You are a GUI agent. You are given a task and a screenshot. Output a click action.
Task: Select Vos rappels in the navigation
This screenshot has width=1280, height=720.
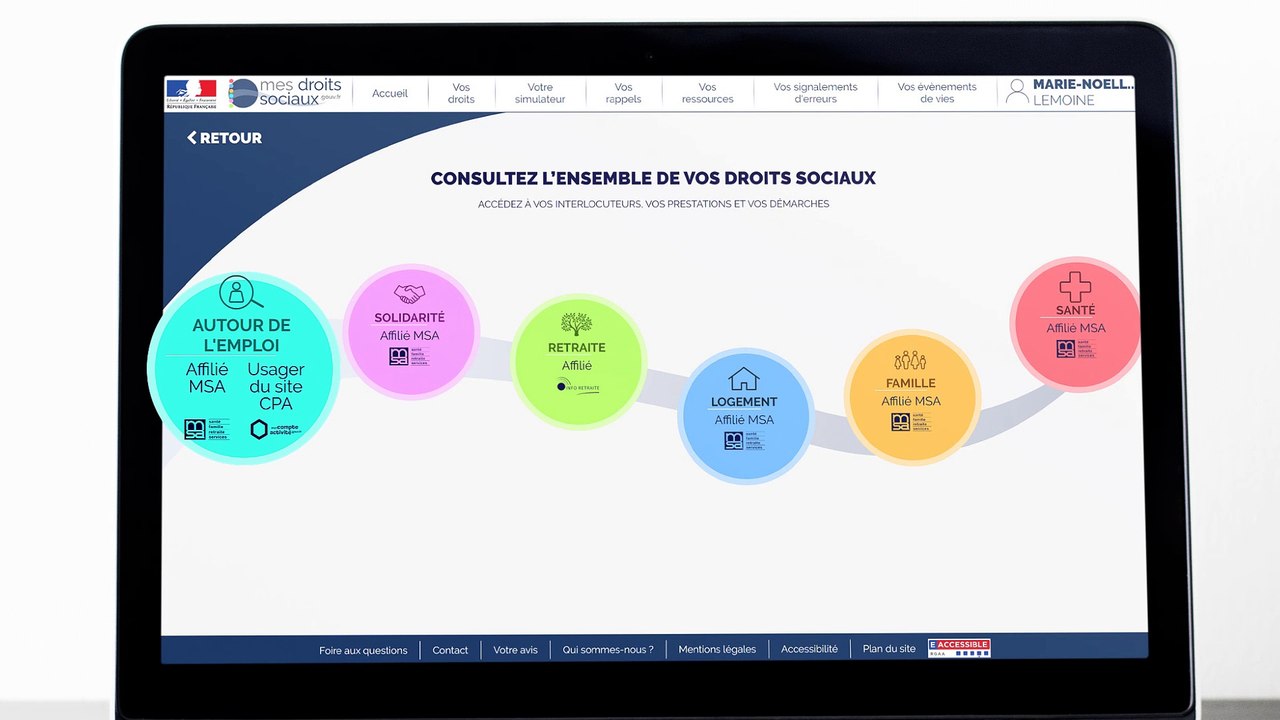click(623, 93)
